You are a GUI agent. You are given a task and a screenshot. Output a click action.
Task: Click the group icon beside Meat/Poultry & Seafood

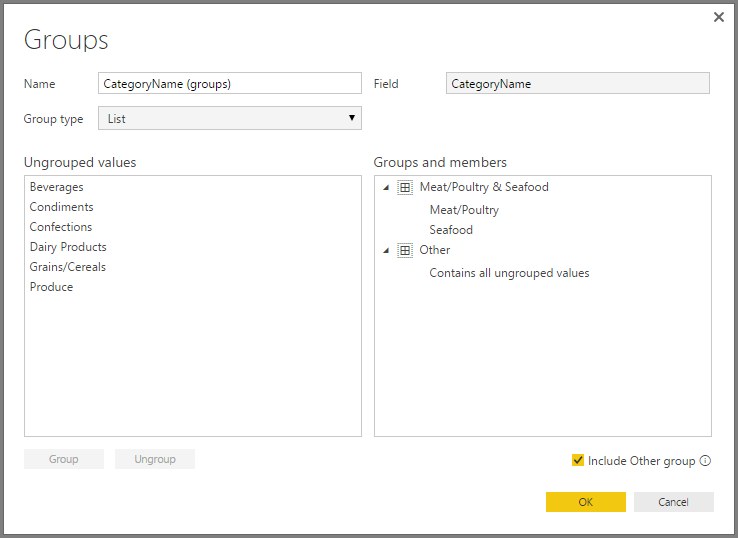click(405, 187)
